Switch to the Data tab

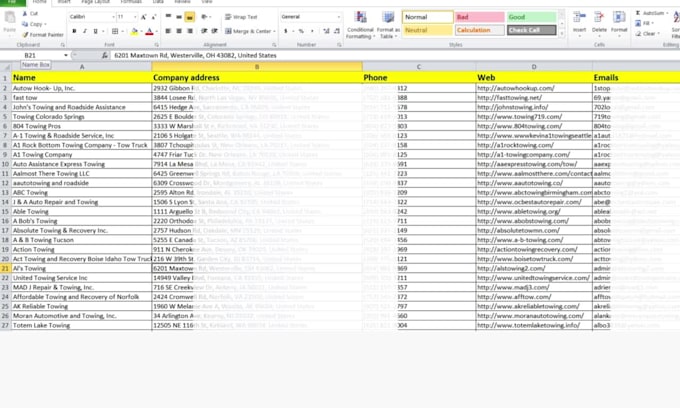(x=158, y=2)
